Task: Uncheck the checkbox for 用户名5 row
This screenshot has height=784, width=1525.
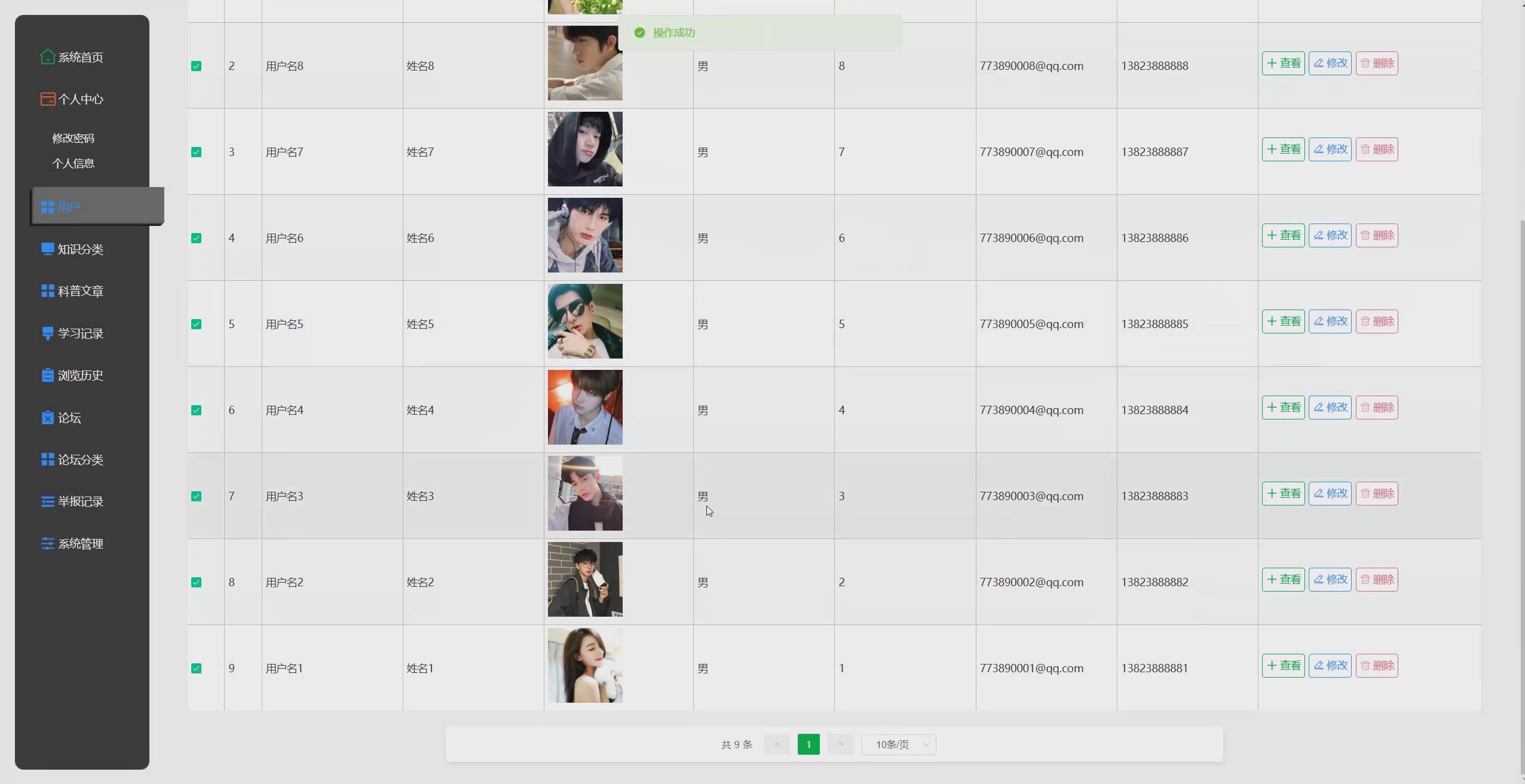Action: 196,324
